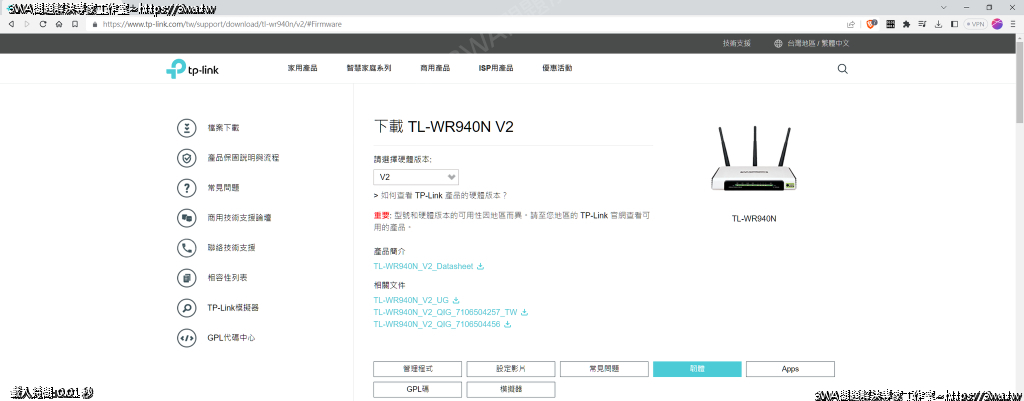The image size is (1024, 401).
Task: Switch to the 韌體 firmware tab
Action: (x=697, y=369)
